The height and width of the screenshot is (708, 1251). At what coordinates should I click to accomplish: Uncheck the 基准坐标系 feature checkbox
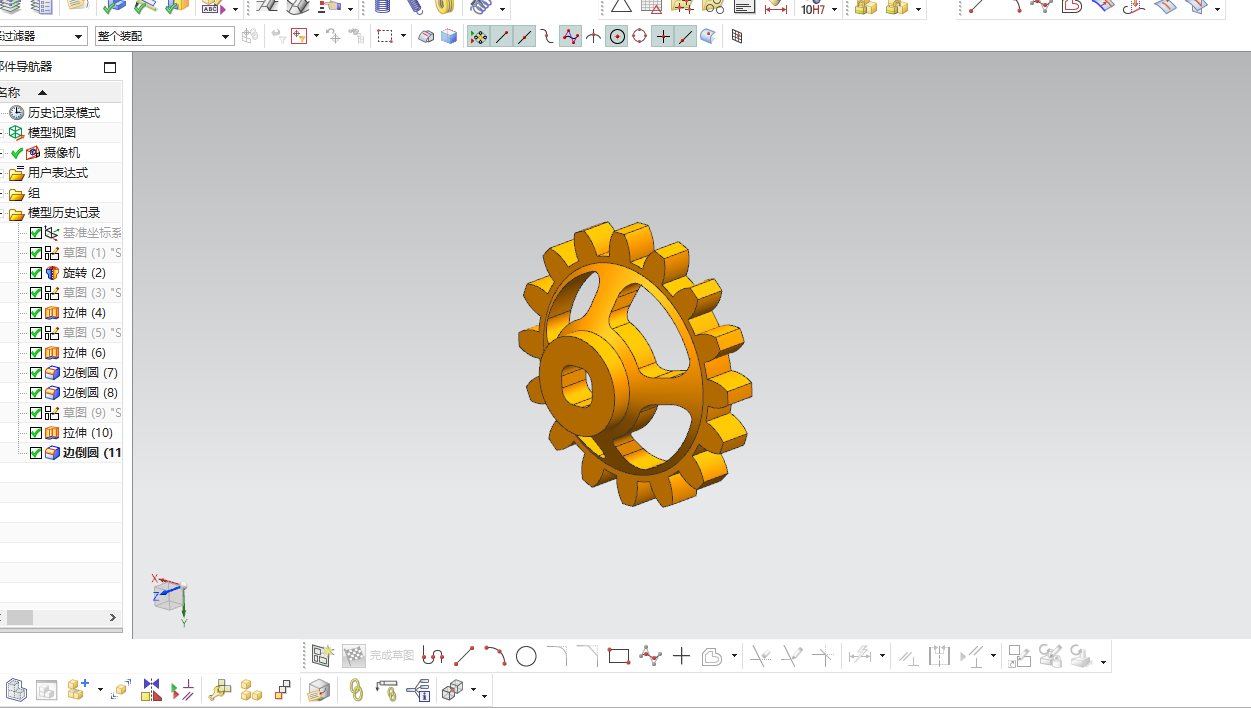pyautogui.click(x=36, y=233)
